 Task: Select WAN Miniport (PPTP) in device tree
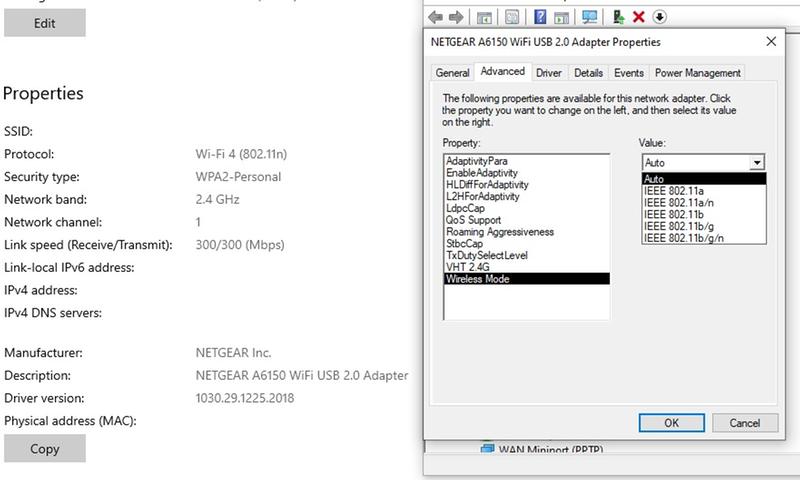pyautogui.click(x=551, y=449)
